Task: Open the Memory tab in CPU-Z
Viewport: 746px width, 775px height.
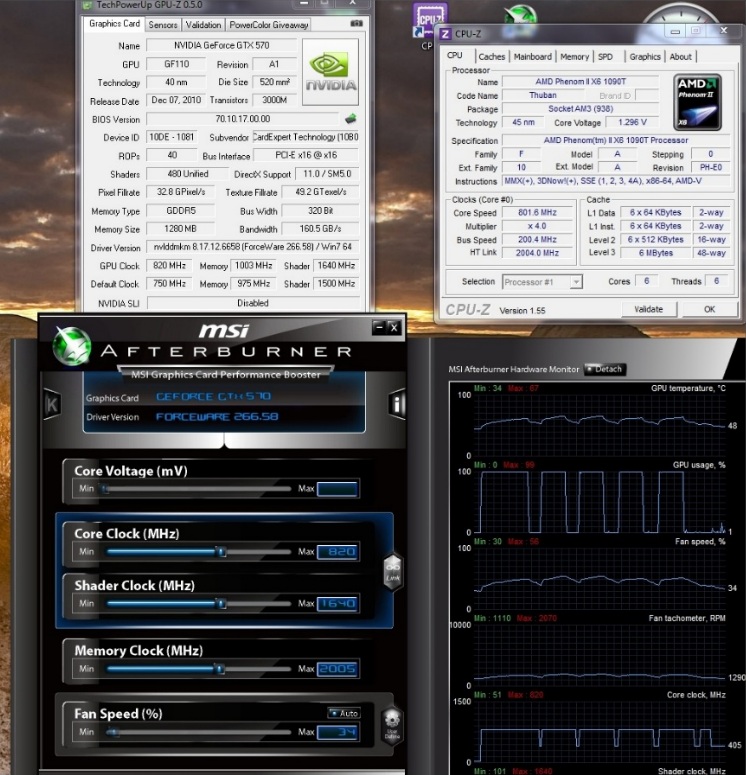Action: pyautogui.click(x=574, y=57)
